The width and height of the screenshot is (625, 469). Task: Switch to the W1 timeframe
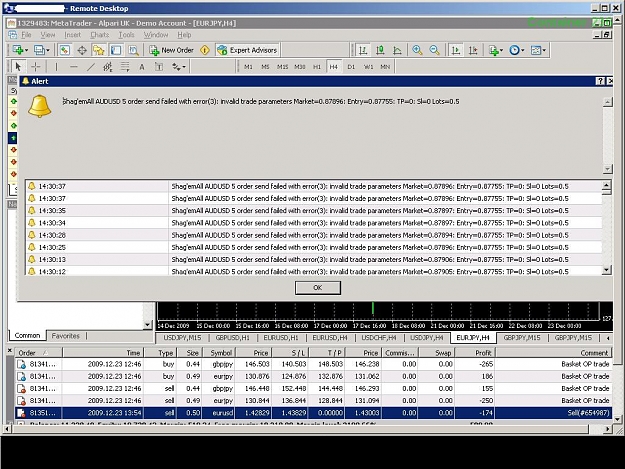click(368, 67)
